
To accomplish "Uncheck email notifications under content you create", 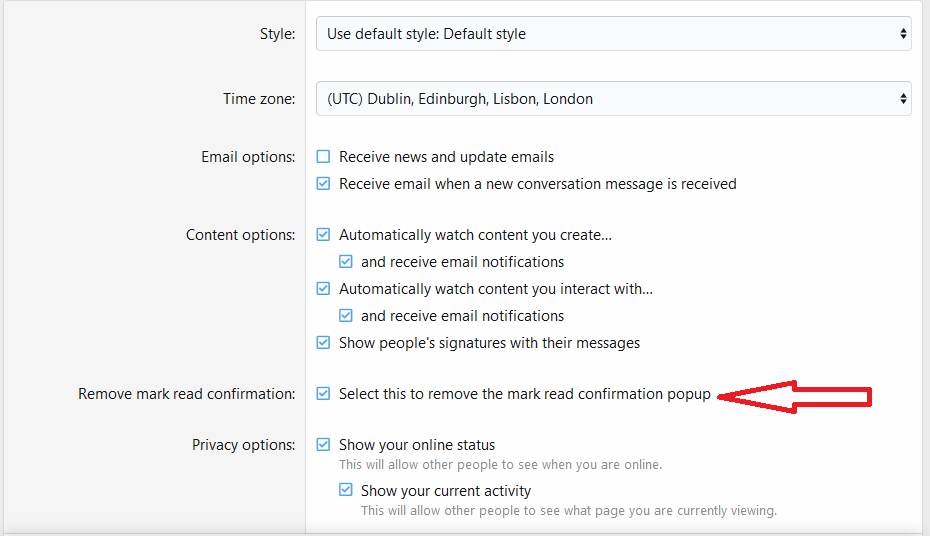I will [x=345, y=262].
